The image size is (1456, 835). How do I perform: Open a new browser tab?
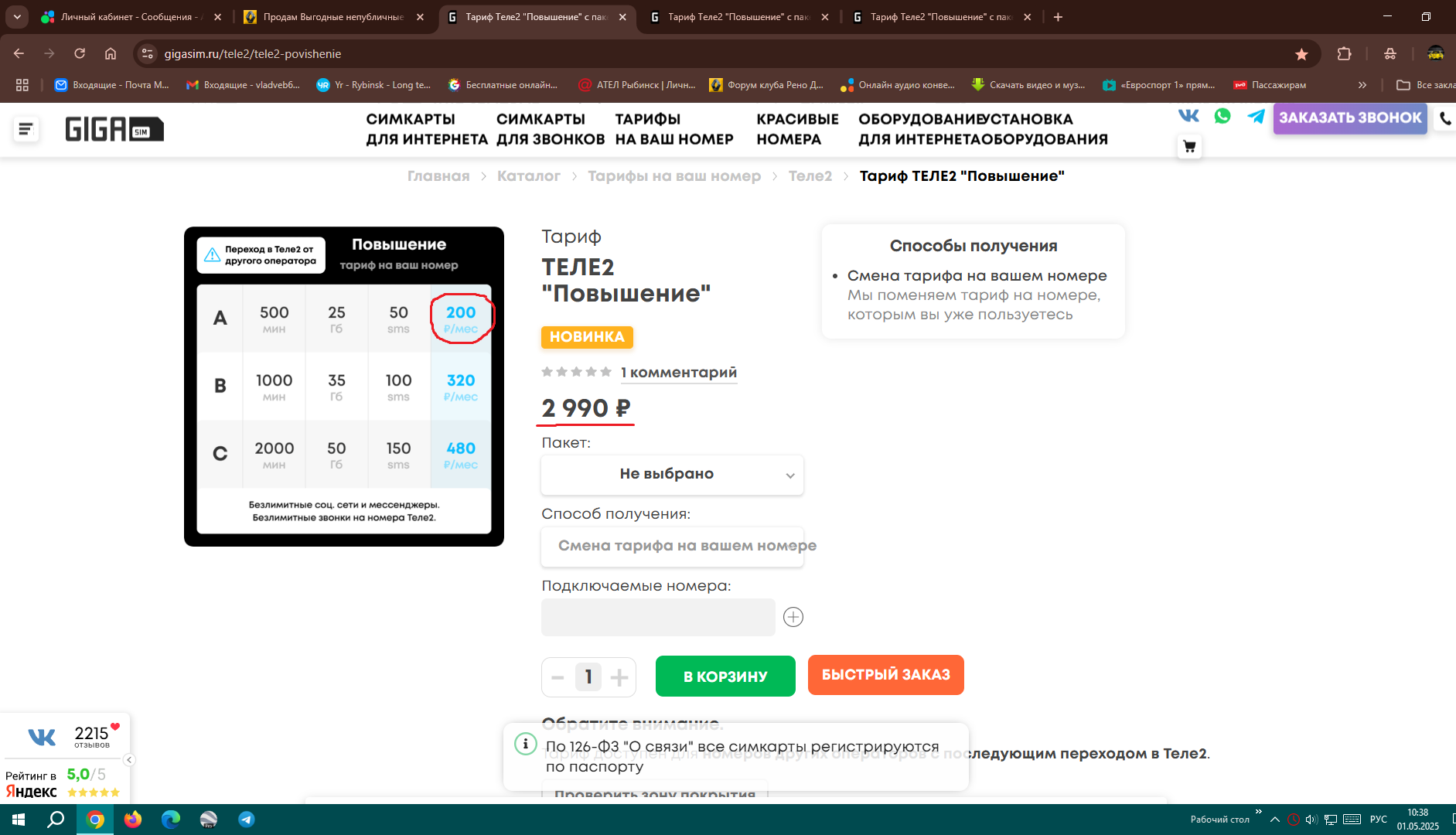[x=1058, y=17]
